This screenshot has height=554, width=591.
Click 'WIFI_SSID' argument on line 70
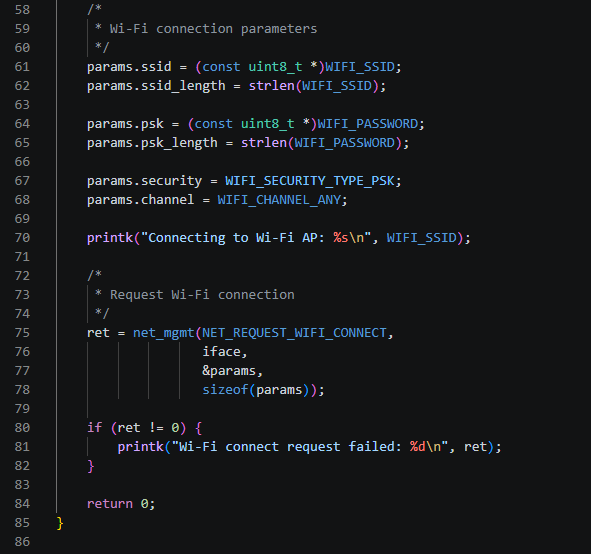click(x=421, y=238)
